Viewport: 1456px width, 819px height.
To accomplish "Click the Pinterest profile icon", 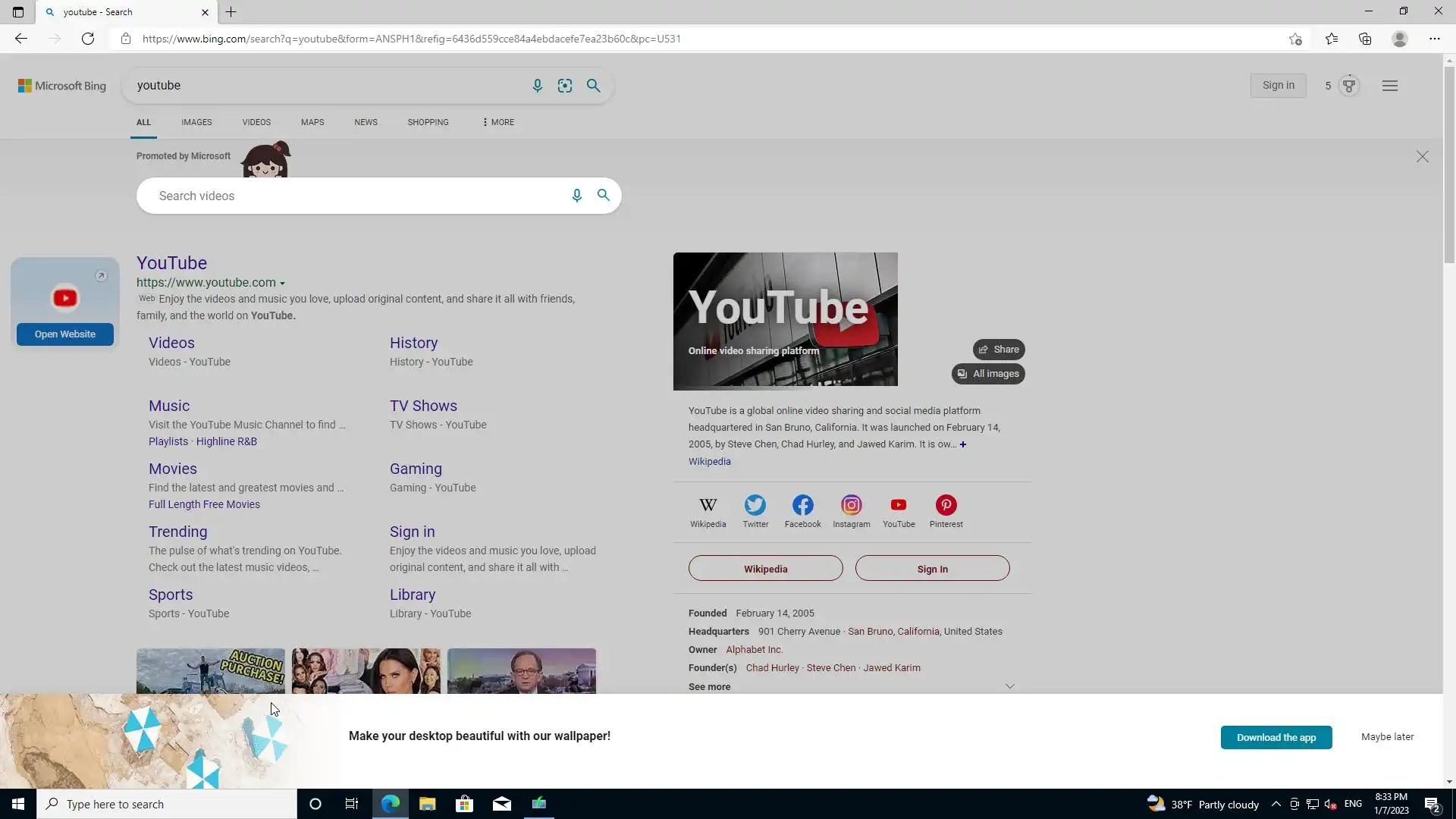I will [946, 505].
